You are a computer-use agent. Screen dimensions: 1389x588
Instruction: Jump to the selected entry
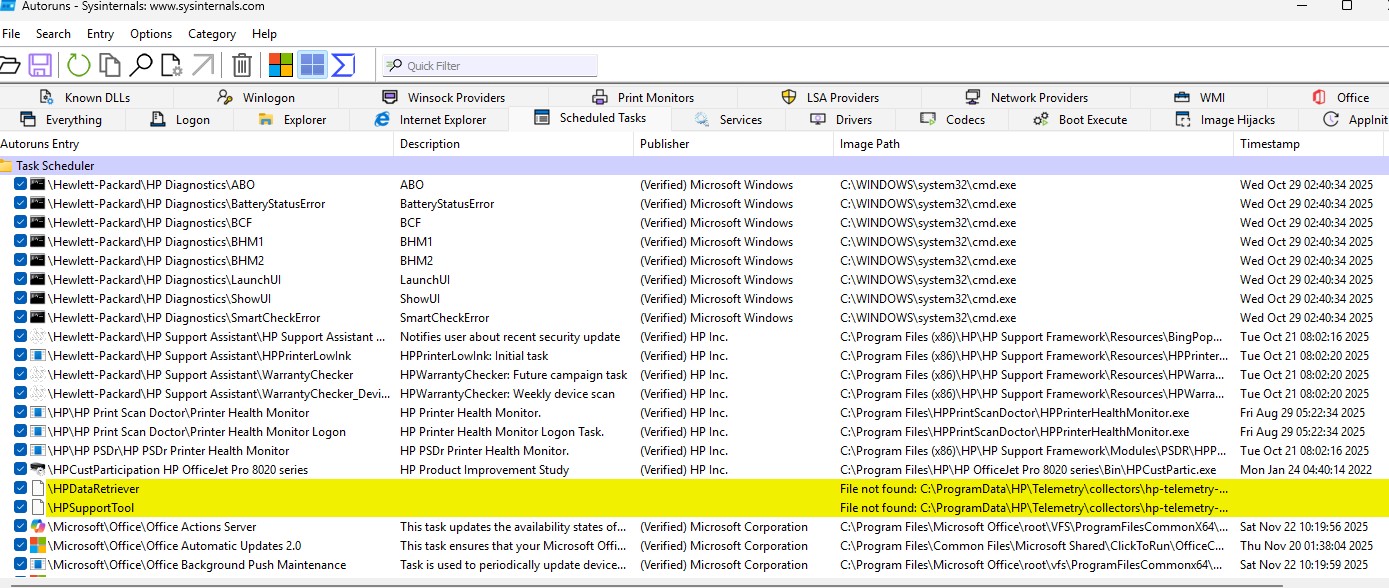coord(205,64)
